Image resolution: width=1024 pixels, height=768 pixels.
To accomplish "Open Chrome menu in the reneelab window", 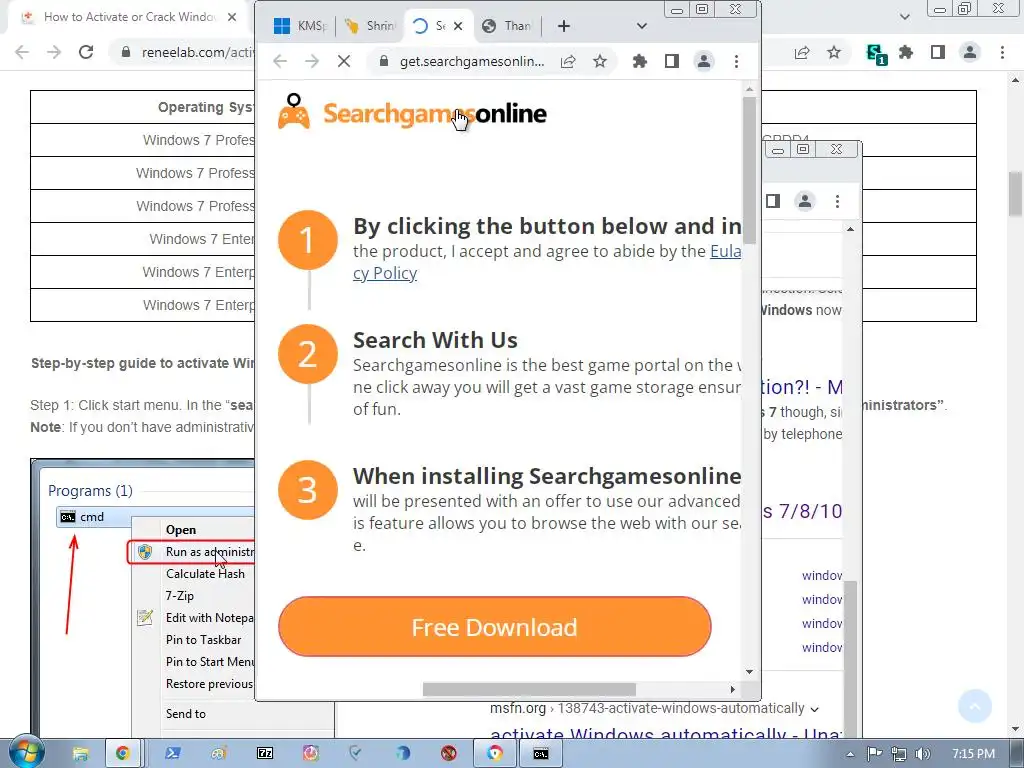I will coord(1002,52).
